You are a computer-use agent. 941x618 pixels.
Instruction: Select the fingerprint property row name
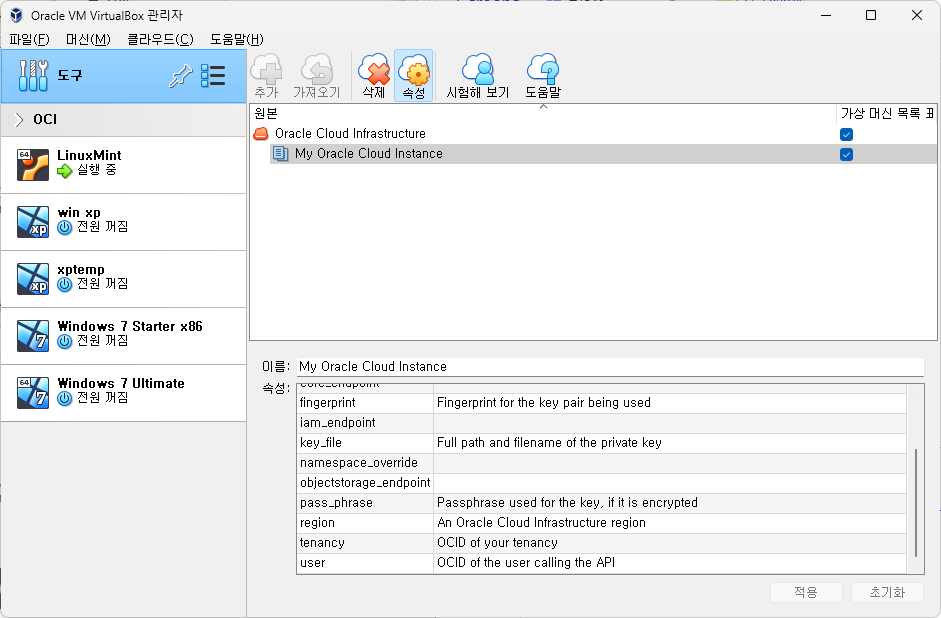click(x=328, y=403)
